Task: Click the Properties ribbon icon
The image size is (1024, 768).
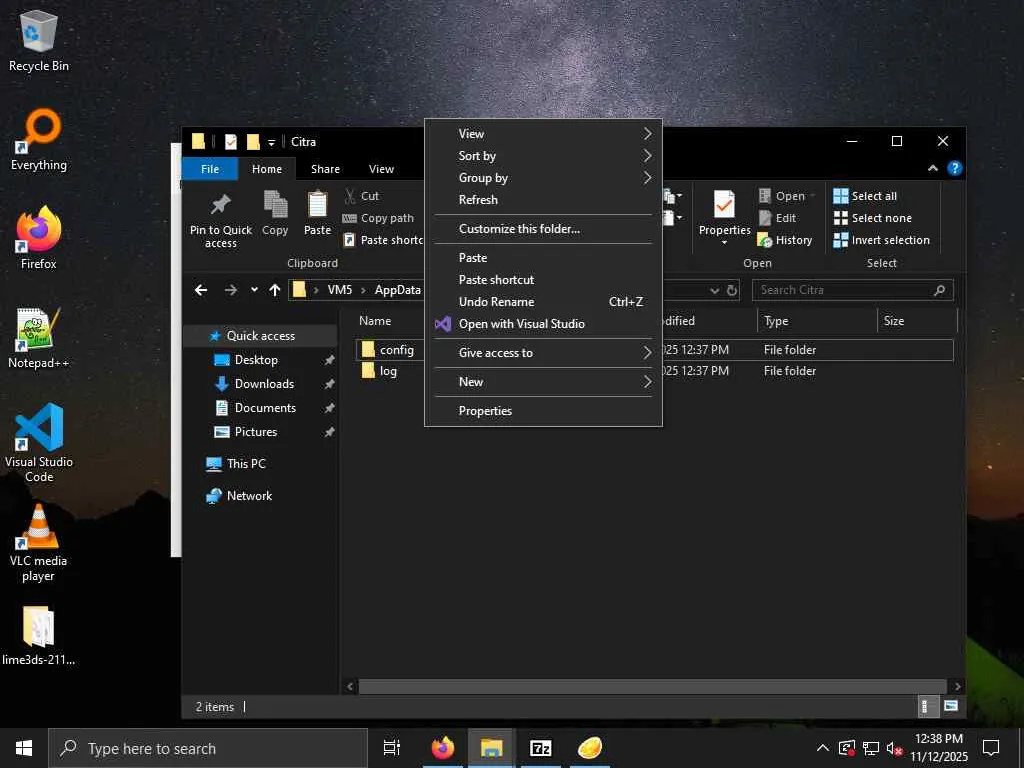Action: pos(724,206)
